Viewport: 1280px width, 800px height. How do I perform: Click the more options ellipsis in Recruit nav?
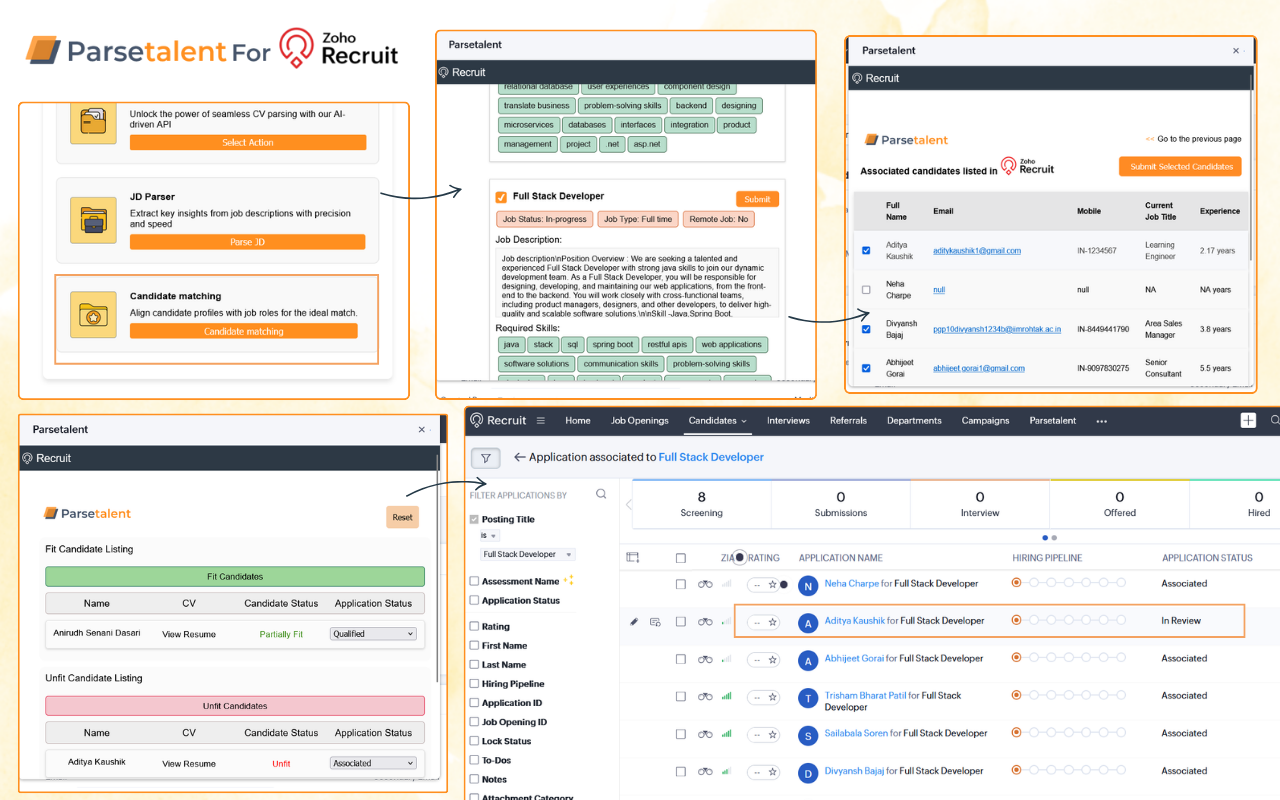point(1101,421)
